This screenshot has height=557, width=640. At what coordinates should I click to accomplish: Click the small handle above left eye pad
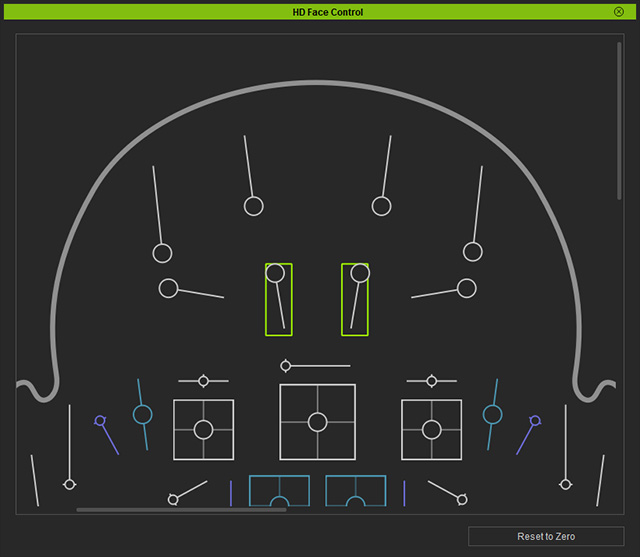click(x=203, y=381)
